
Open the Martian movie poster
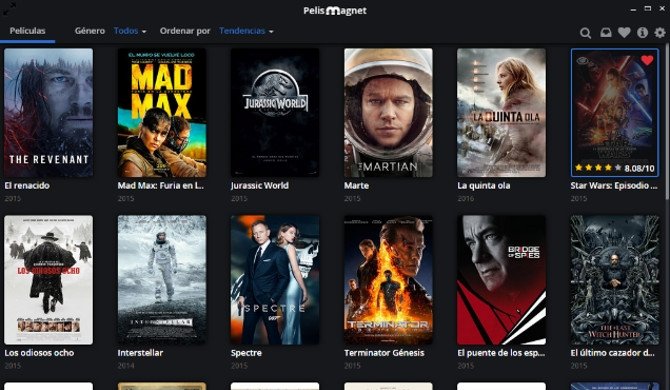[388, 113]
